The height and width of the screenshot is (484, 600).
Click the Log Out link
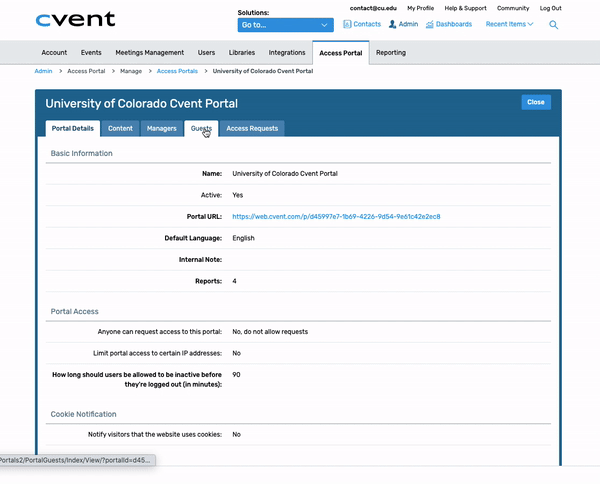[551, 8]
